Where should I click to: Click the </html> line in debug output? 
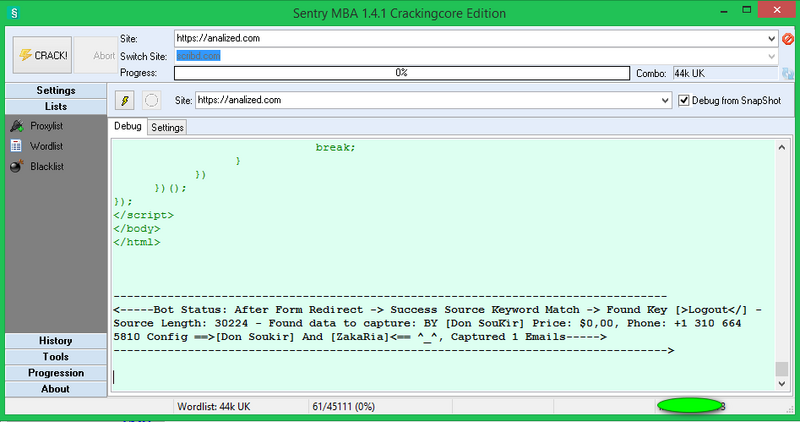point(137,242)
